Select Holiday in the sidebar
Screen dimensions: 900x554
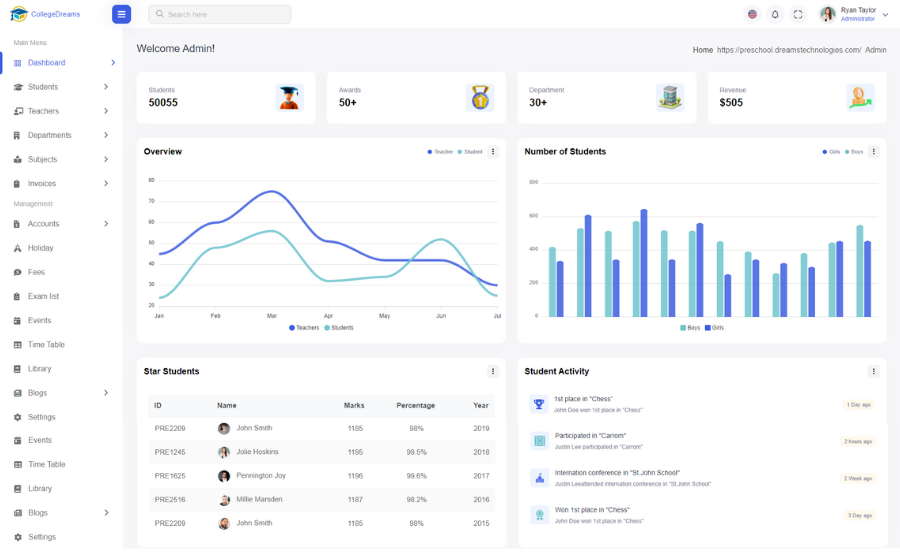40,248
